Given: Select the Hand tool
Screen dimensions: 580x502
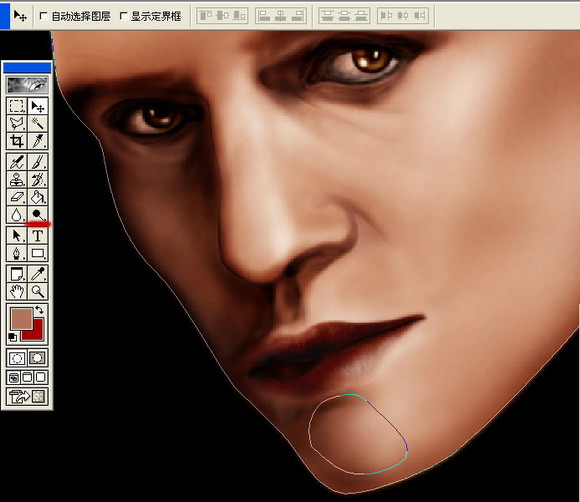Looking at the screenshot, I should point(17,292).
